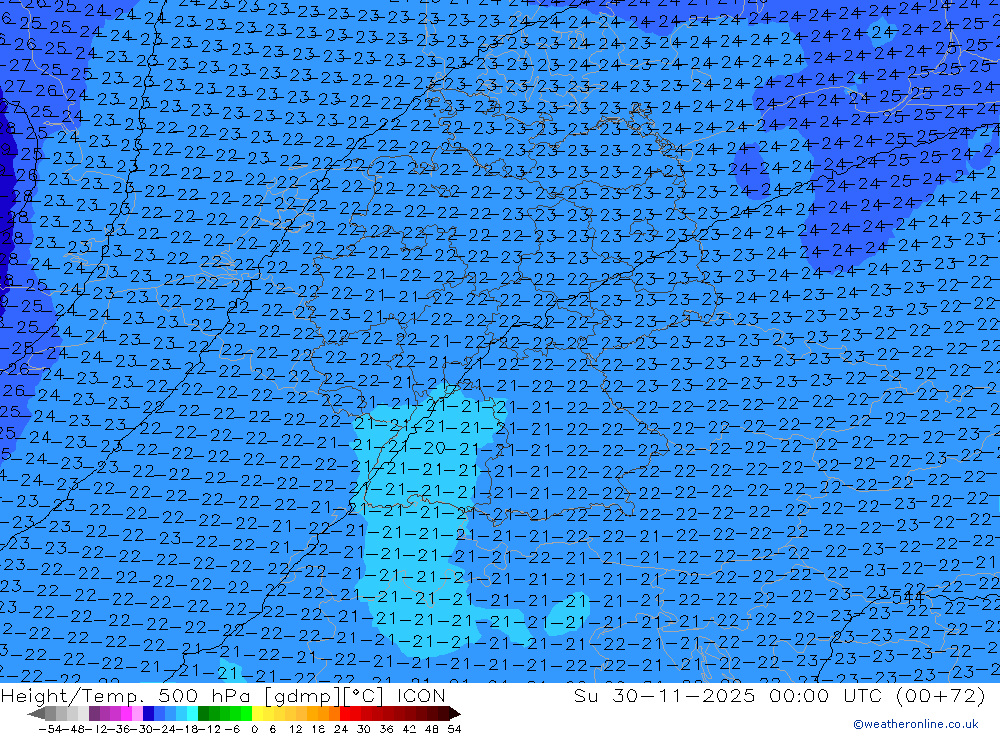
Task: Click the '30' positive legend scale value
Action: tap(364, 729)
